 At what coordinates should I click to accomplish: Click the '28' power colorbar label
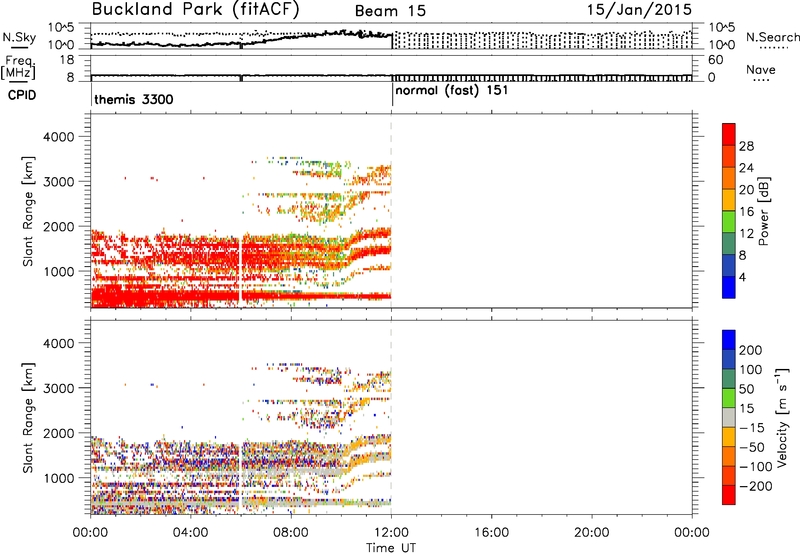click(746, 146)
